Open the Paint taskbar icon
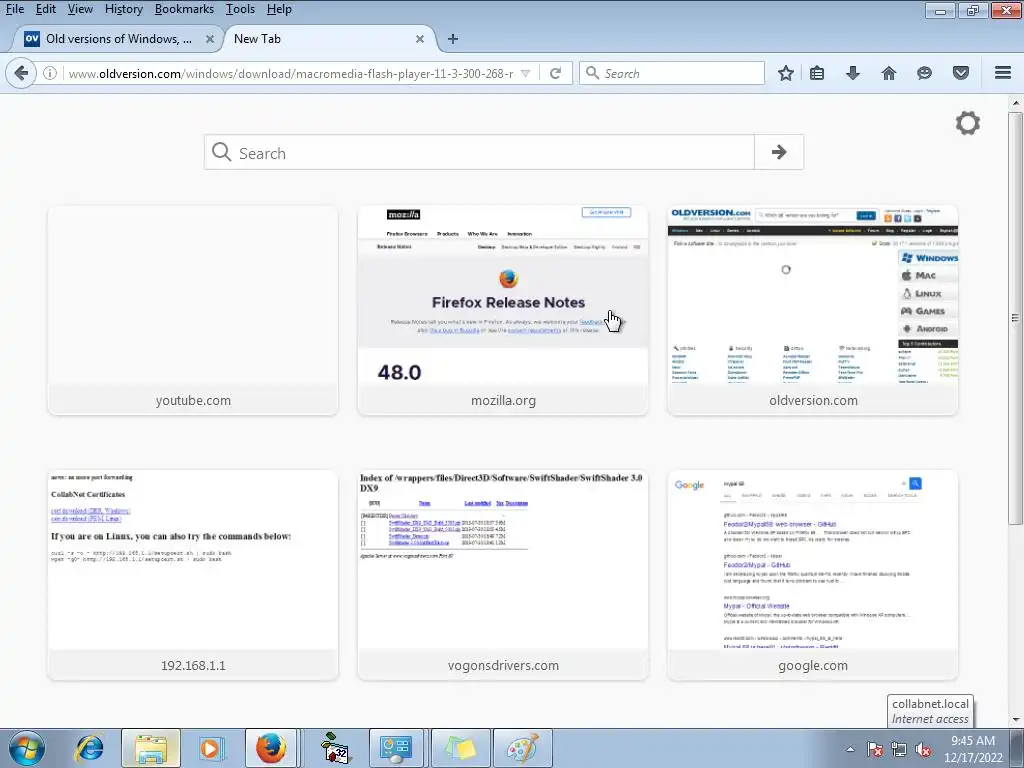This screenshot has height=768, width=1024. [x=522, y=748]
